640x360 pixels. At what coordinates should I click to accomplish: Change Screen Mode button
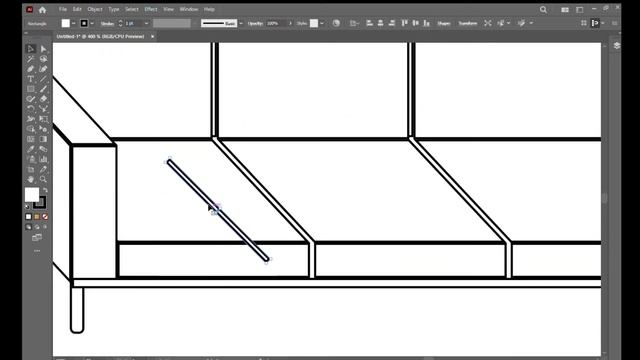(x=37, y=238)
